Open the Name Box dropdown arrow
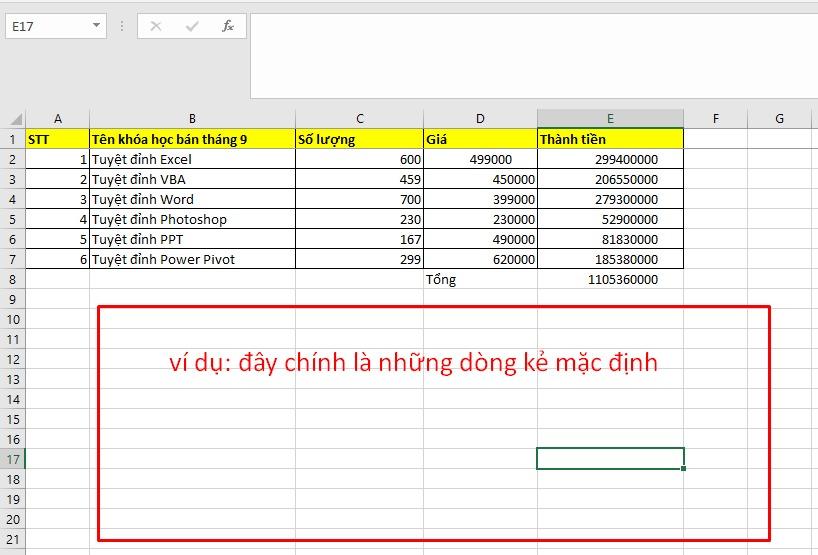Screen dimensions: 818x555 [96, 25]
